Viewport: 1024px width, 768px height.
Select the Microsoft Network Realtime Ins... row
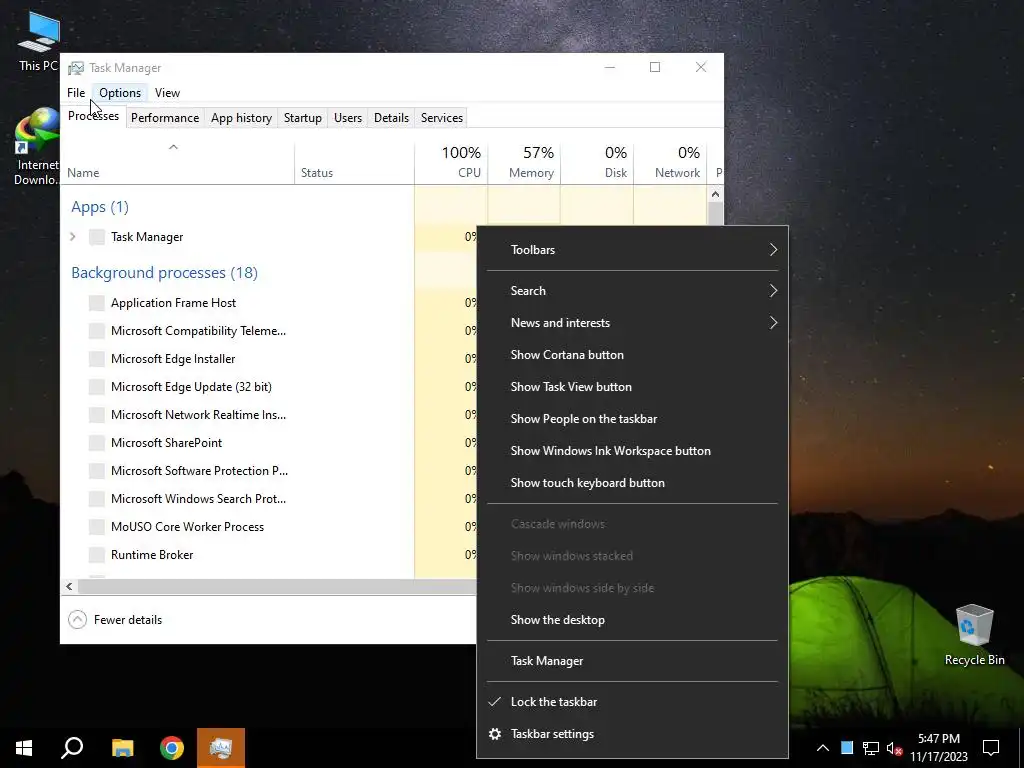pos(268,415)
